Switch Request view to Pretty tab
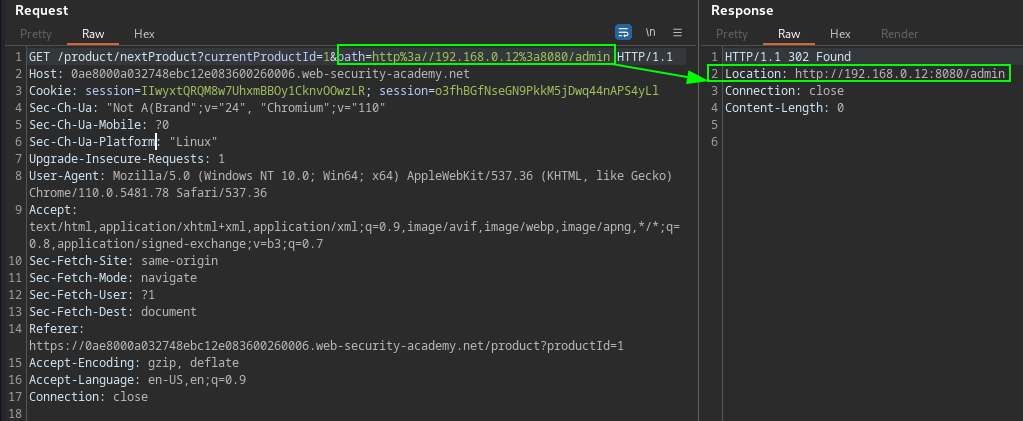This screenshot has height=421, width=1023. click(x=36, y=34)
